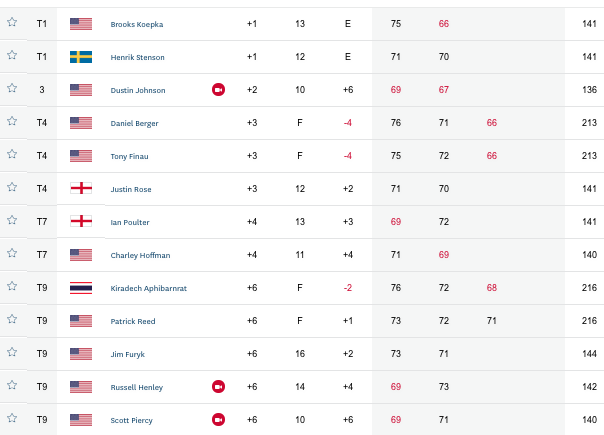Star Dustin Johnson as a favorite
This screenshot has width=604, height=435.
12,88
